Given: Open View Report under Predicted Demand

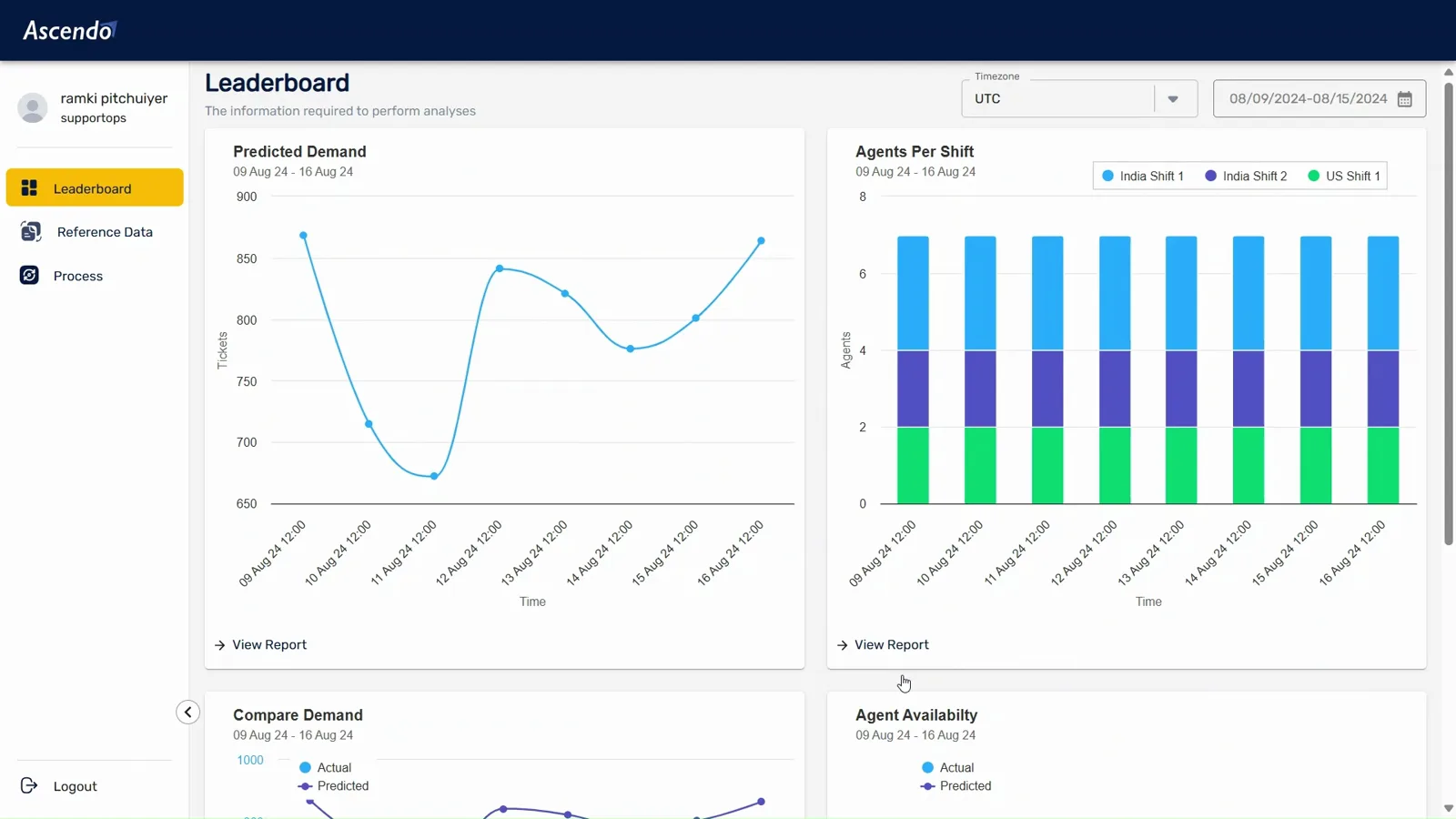Looking at the screenshot, I should tap(269, 644).
